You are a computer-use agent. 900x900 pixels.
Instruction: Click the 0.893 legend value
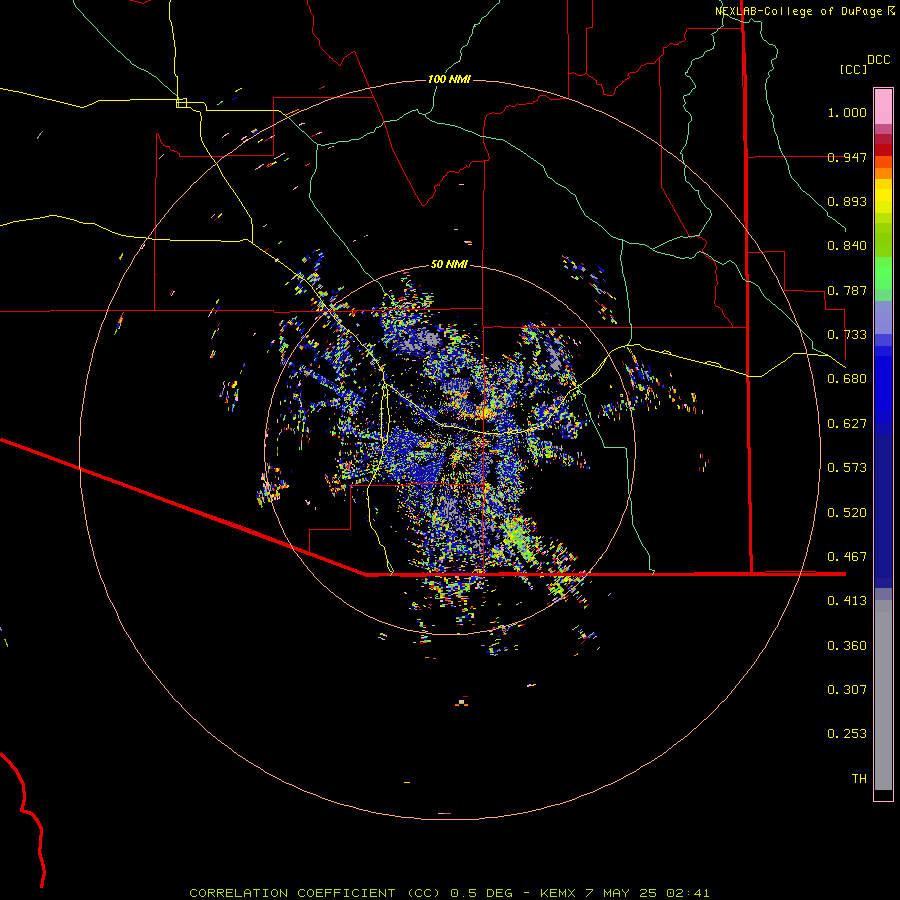point(847,201)
